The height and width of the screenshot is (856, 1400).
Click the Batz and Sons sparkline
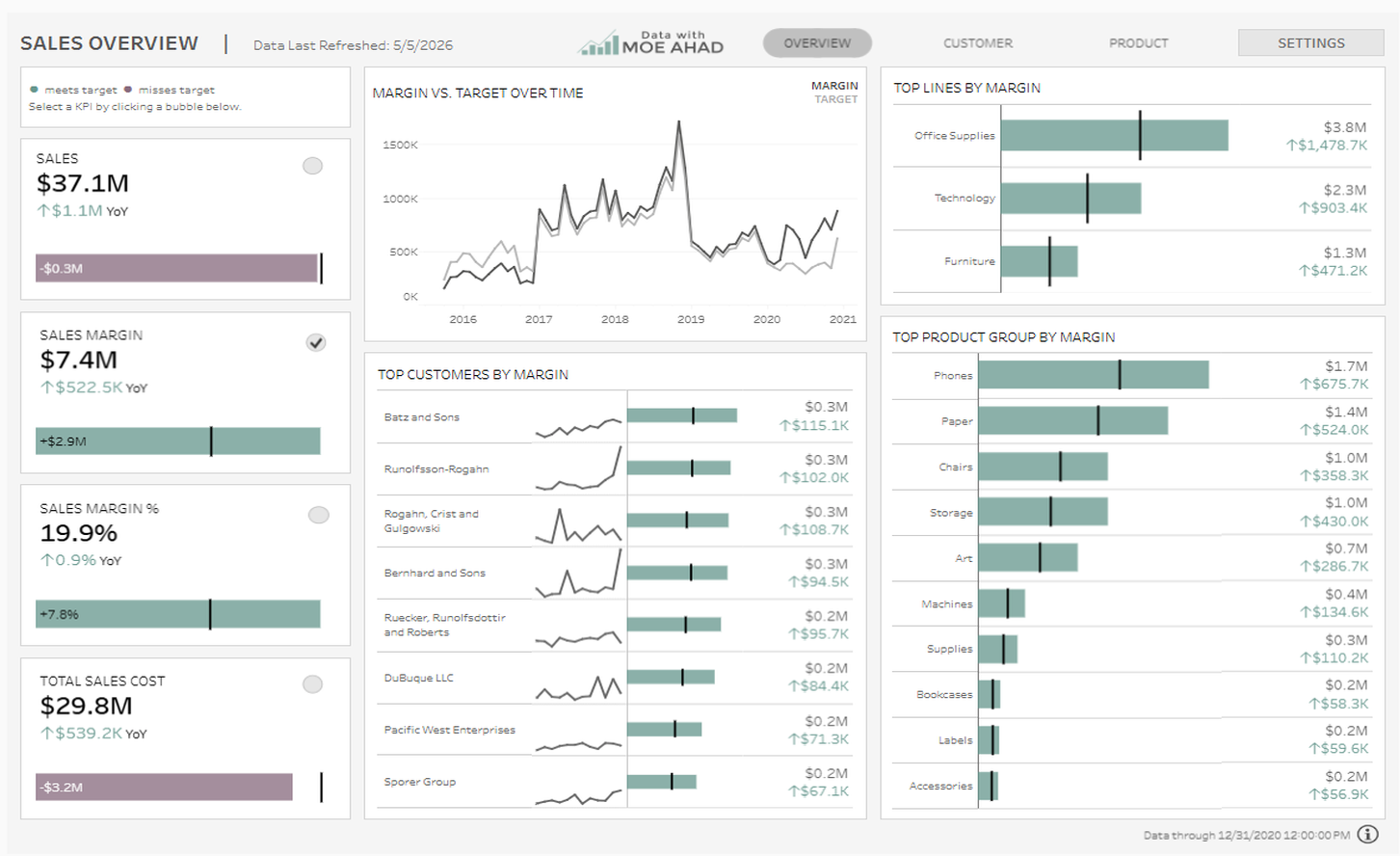(x=578, y=426)
